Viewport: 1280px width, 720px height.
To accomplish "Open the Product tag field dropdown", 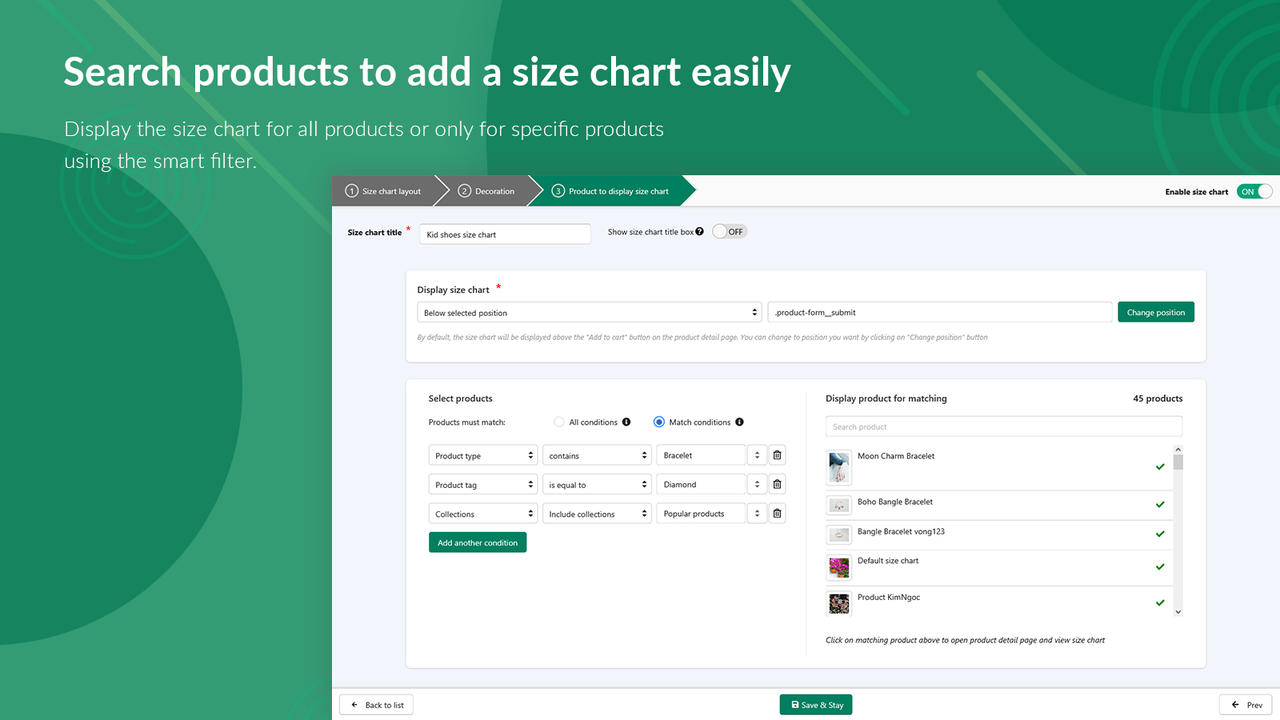I will (483, 484).
